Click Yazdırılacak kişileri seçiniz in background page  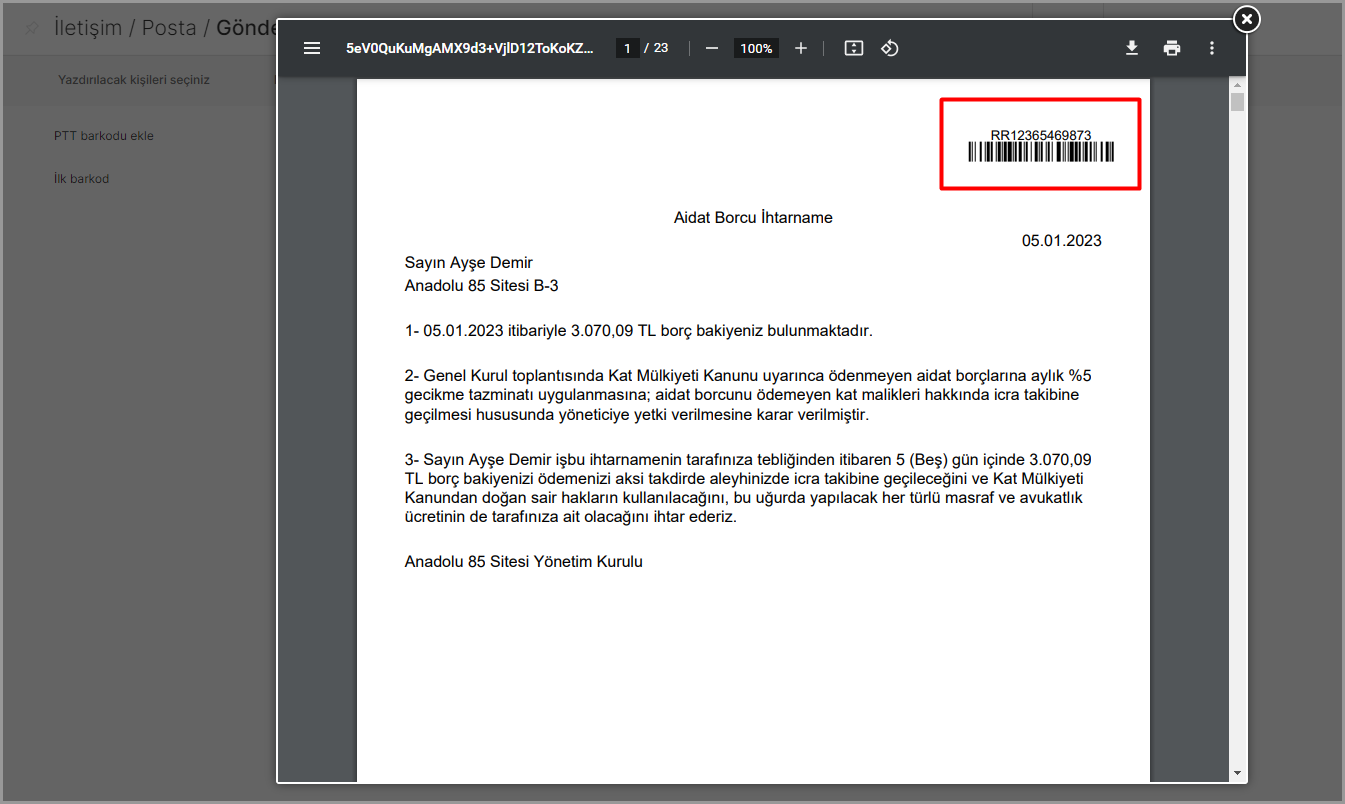[134, 80]
